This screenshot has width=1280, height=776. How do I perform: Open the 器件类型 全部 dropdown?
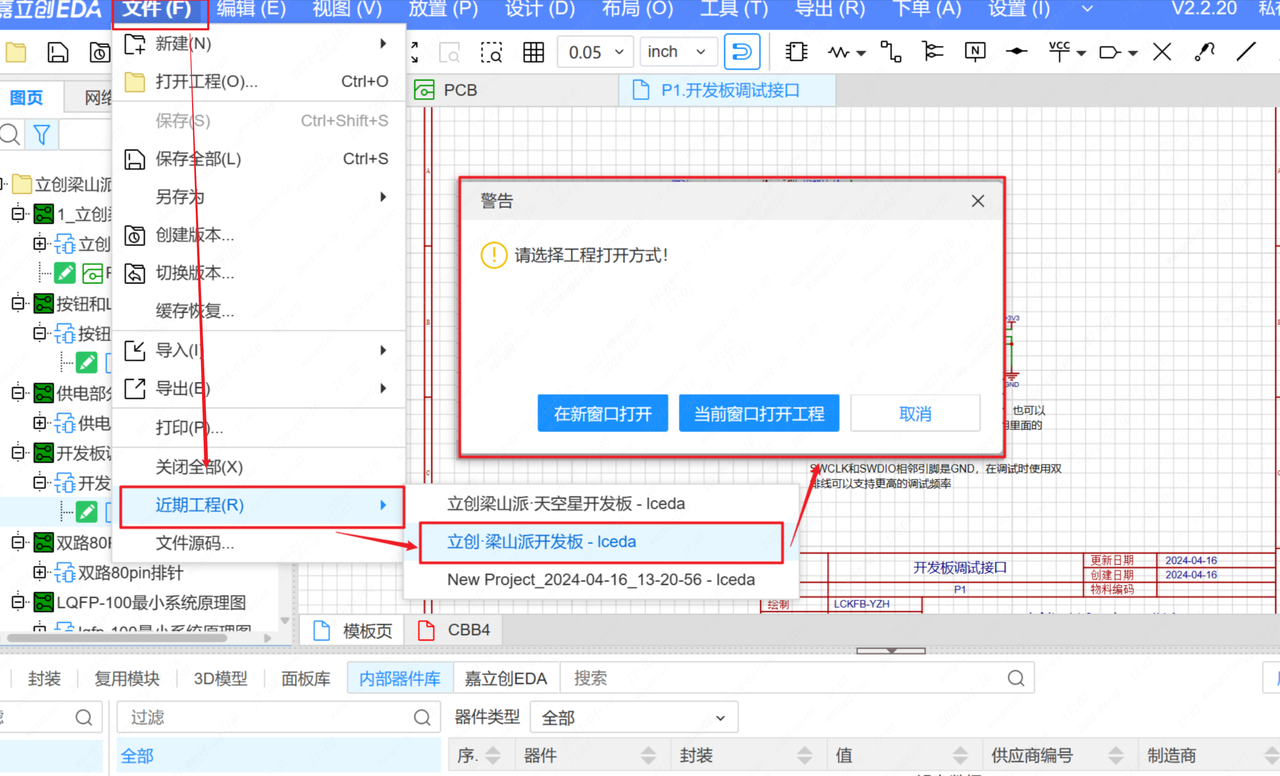(634, 717)
